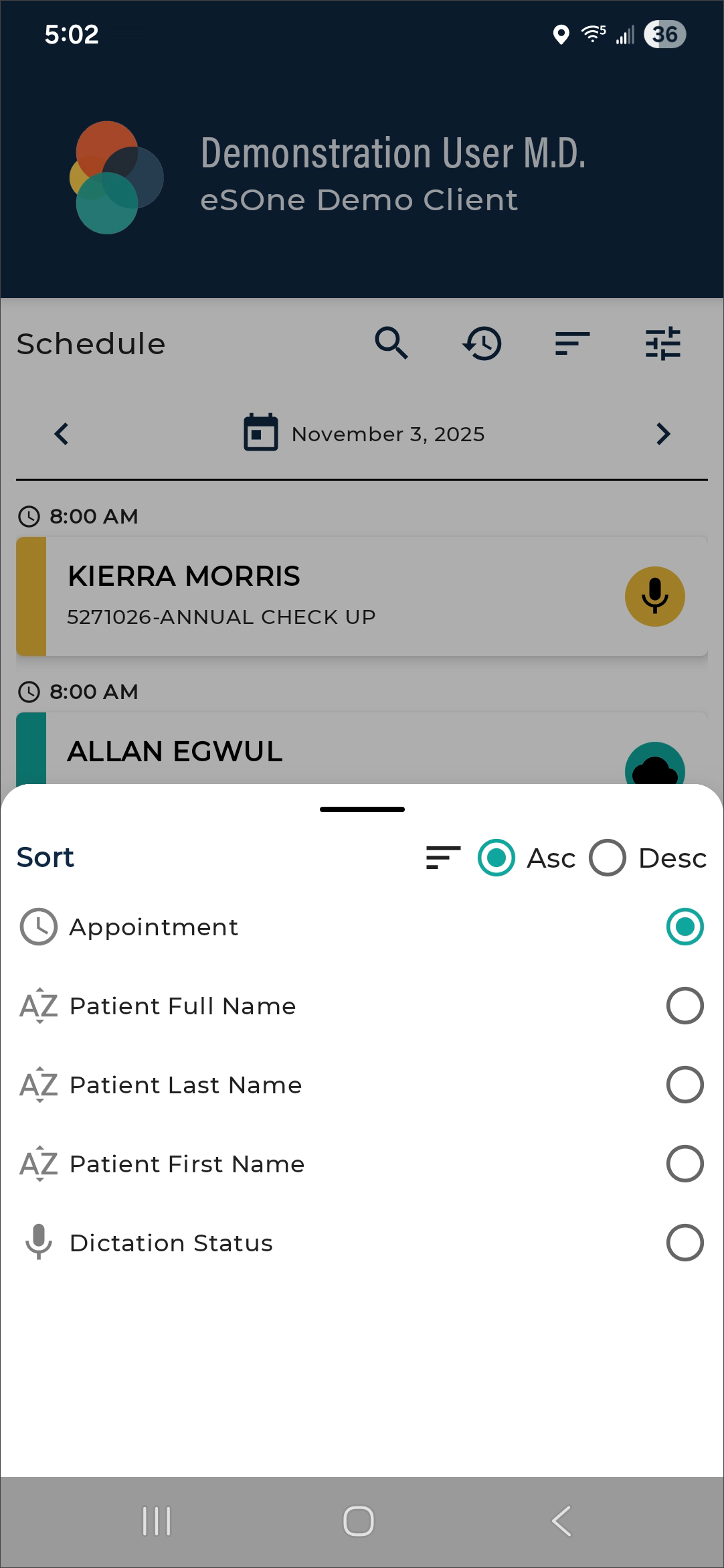This screenshot has width=724, height=1568.
Task: Tap the Android home button
Action: [x=359, y=1520]
